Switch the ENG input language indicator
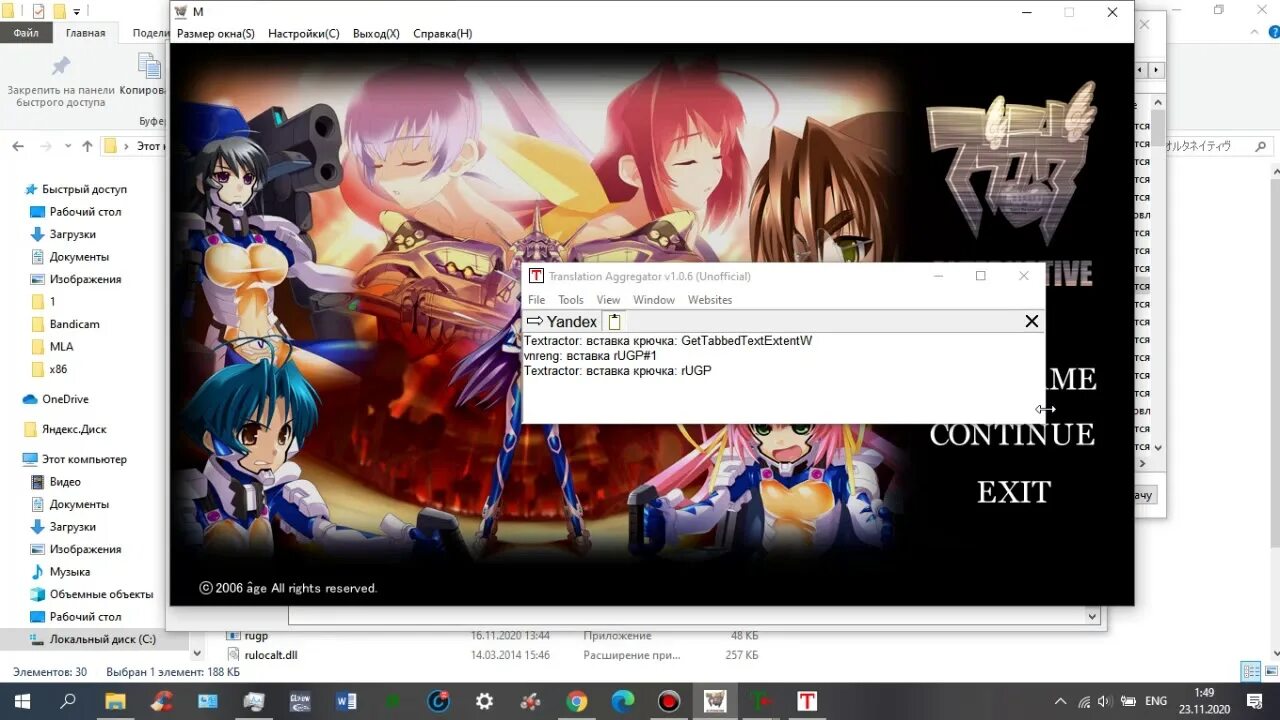The width and height of the screenshot is (1280, 720). point(1156,701)
